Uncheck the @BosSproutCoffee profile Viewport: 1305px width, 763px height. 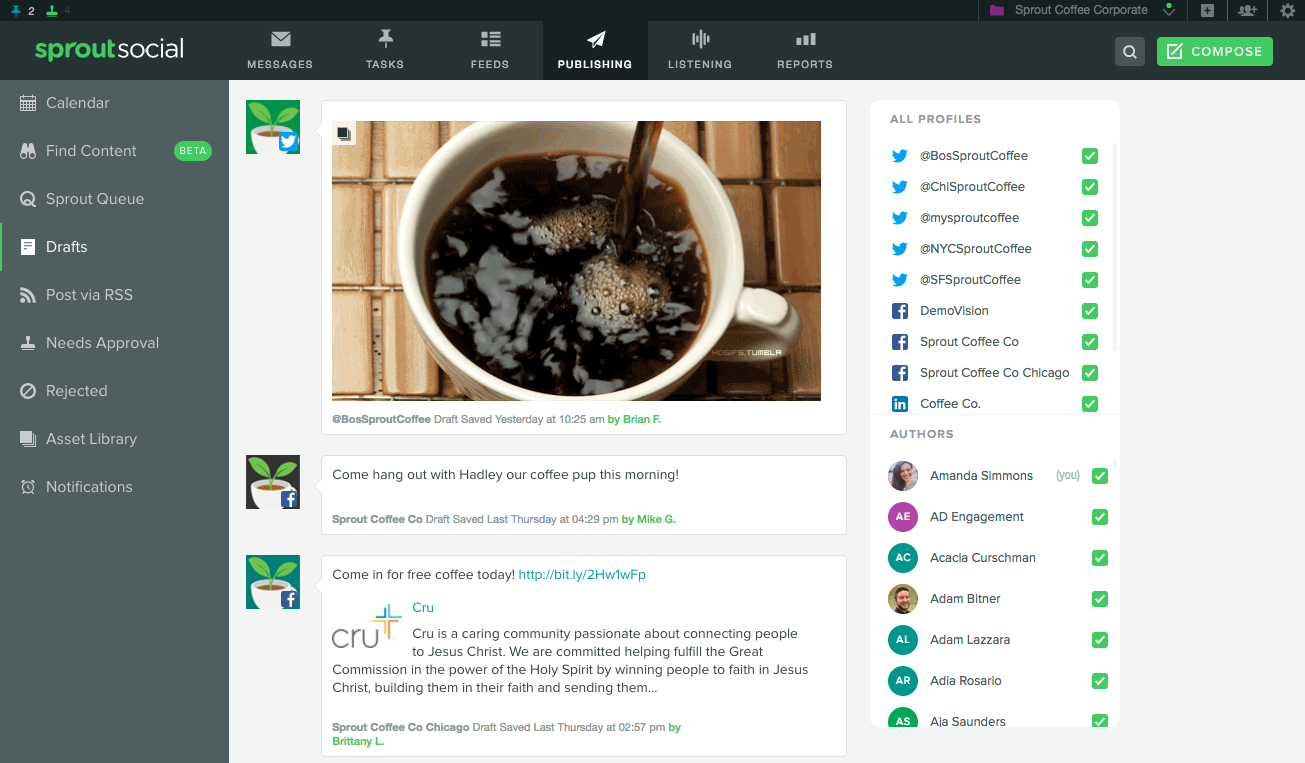coord(1090,156)
